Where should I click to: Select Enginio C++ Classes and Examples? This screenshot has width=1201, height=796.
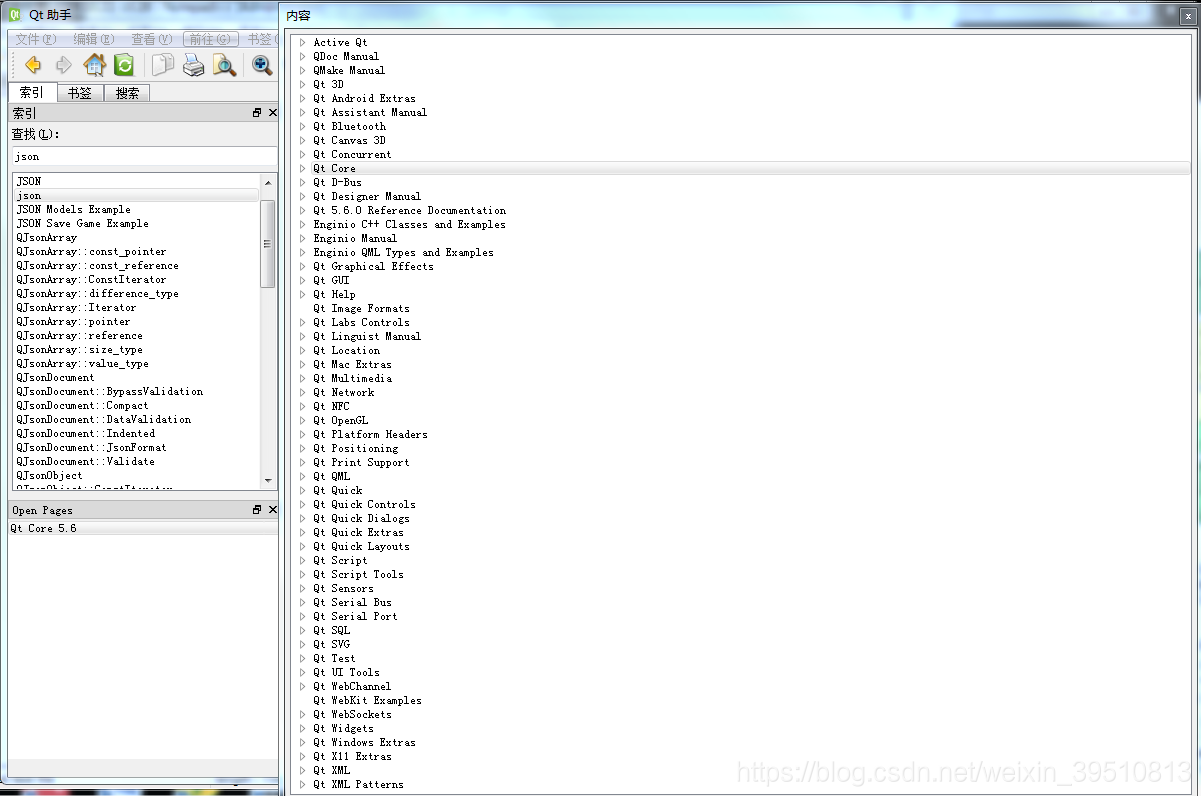pos(409,224)
